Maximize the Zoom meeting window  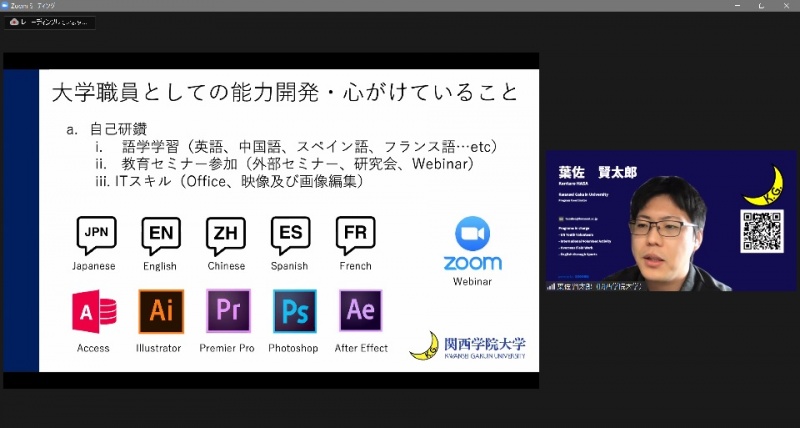(761, 6)
